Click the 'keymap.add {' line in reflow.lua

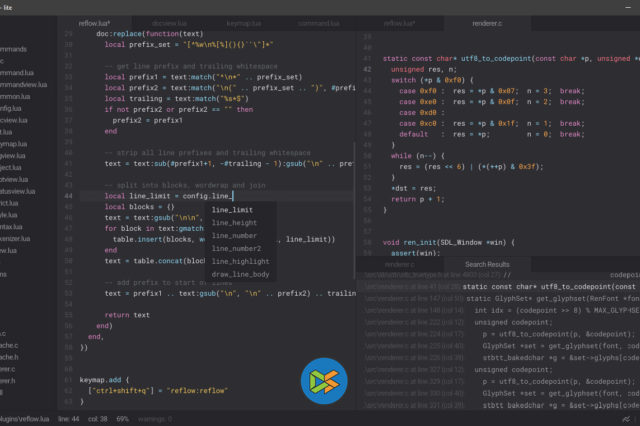[104, 380]
